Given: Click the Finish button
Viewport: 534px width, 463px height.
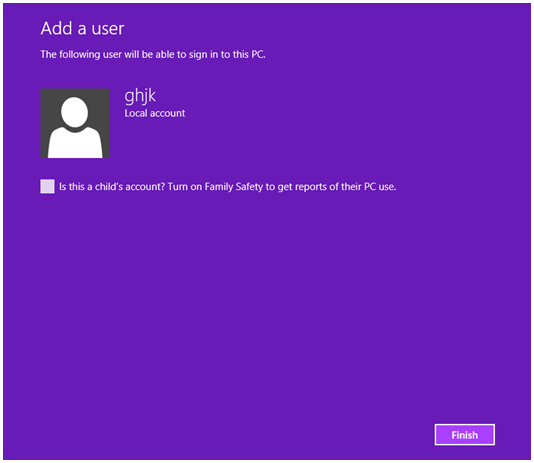Looking at the screenshot, I should (465, 435).
